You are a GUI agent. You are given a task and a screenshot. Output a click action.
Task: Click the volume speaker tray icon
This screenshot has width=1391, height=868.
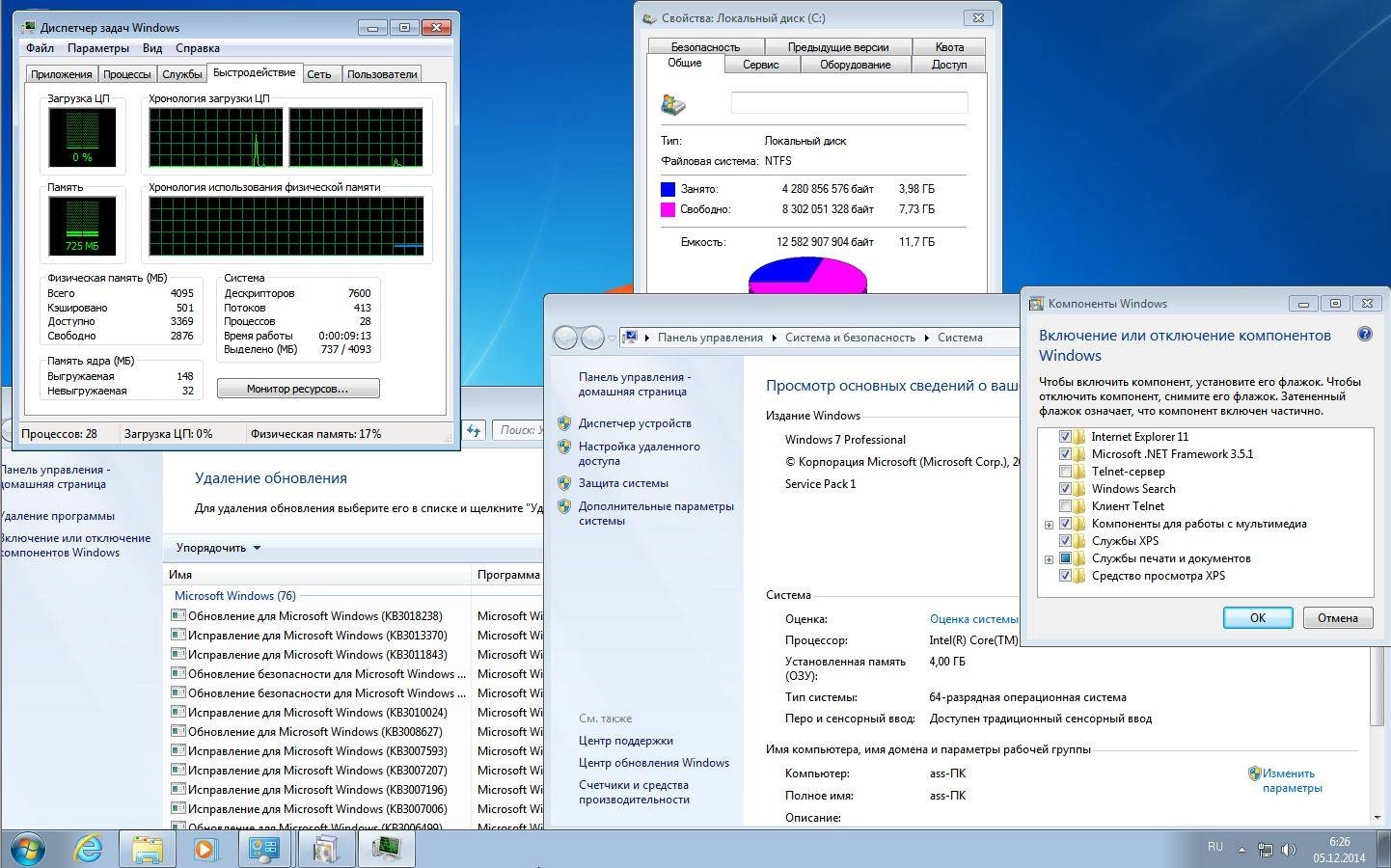[x=1288, y=850]
